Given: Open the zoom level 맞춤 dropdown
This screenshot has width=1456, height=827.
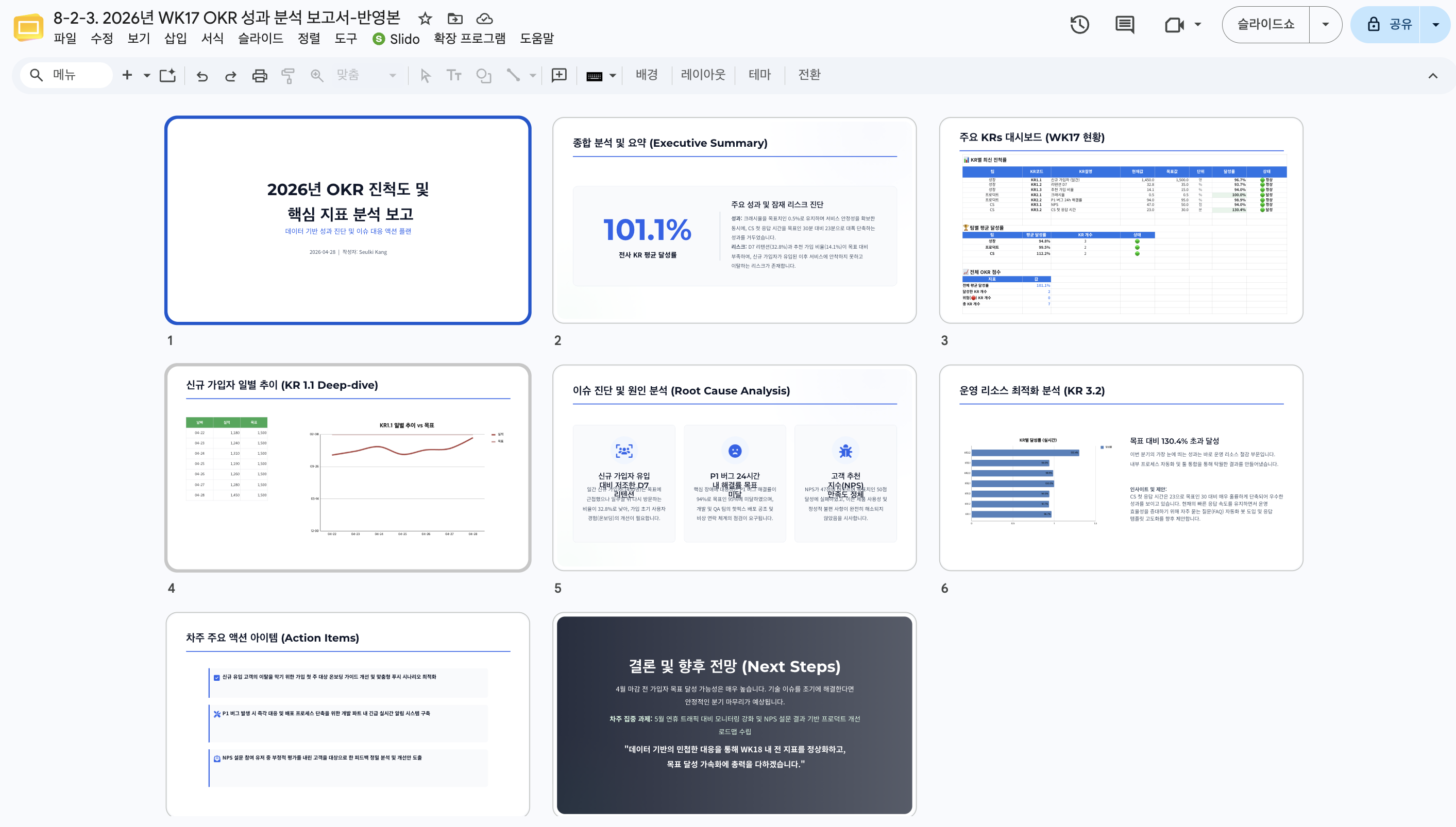Looking at the screenshot, I should 366,75.
